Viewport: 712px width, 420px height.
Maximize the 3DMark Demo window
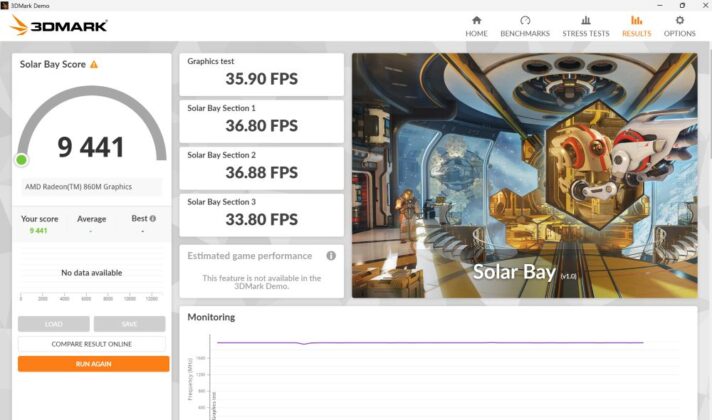[x=682, y=5]
